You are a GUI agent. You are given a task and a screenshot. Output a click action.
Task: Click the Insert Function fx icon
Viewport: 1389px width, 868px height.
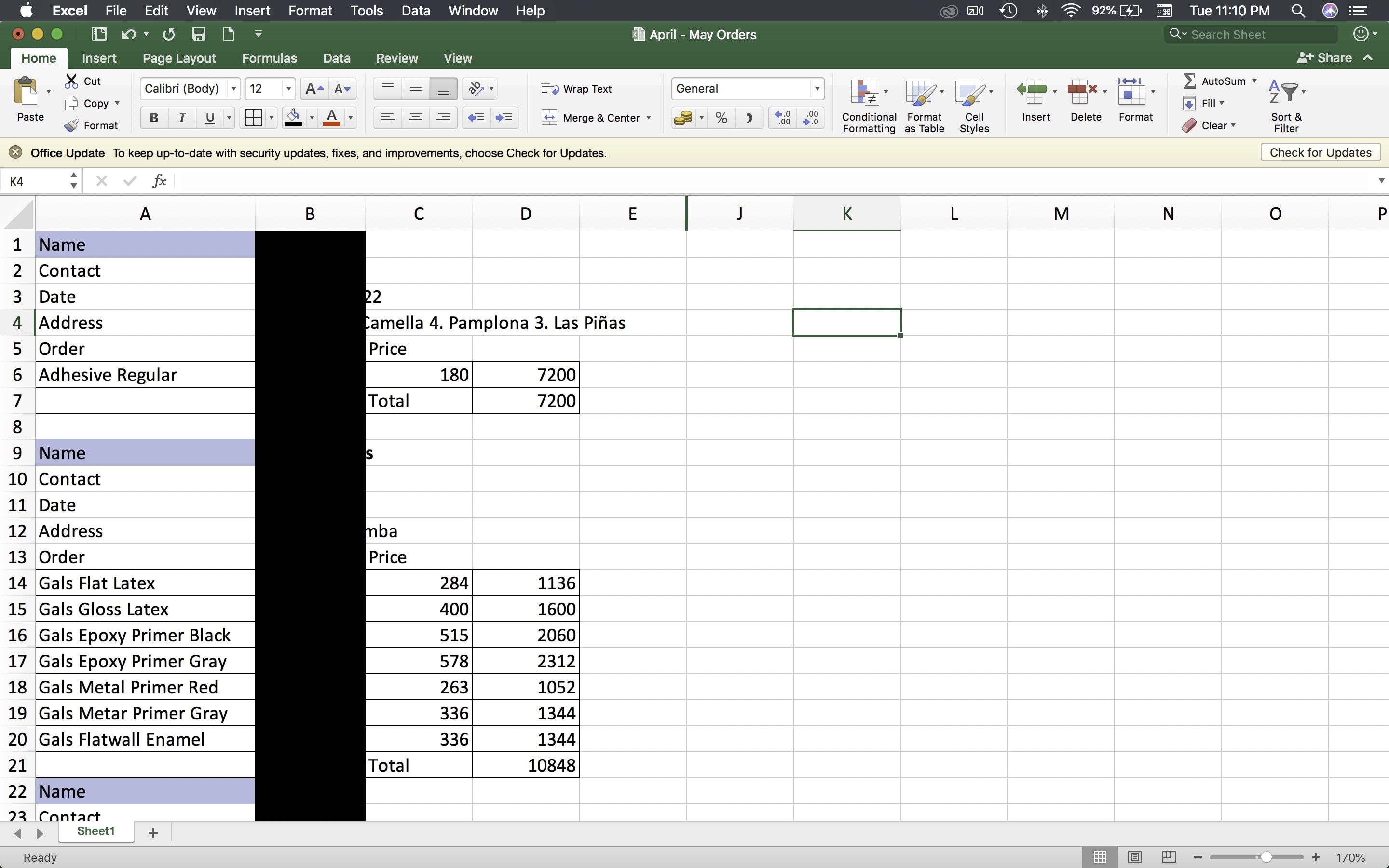click(x=160, y=181)
